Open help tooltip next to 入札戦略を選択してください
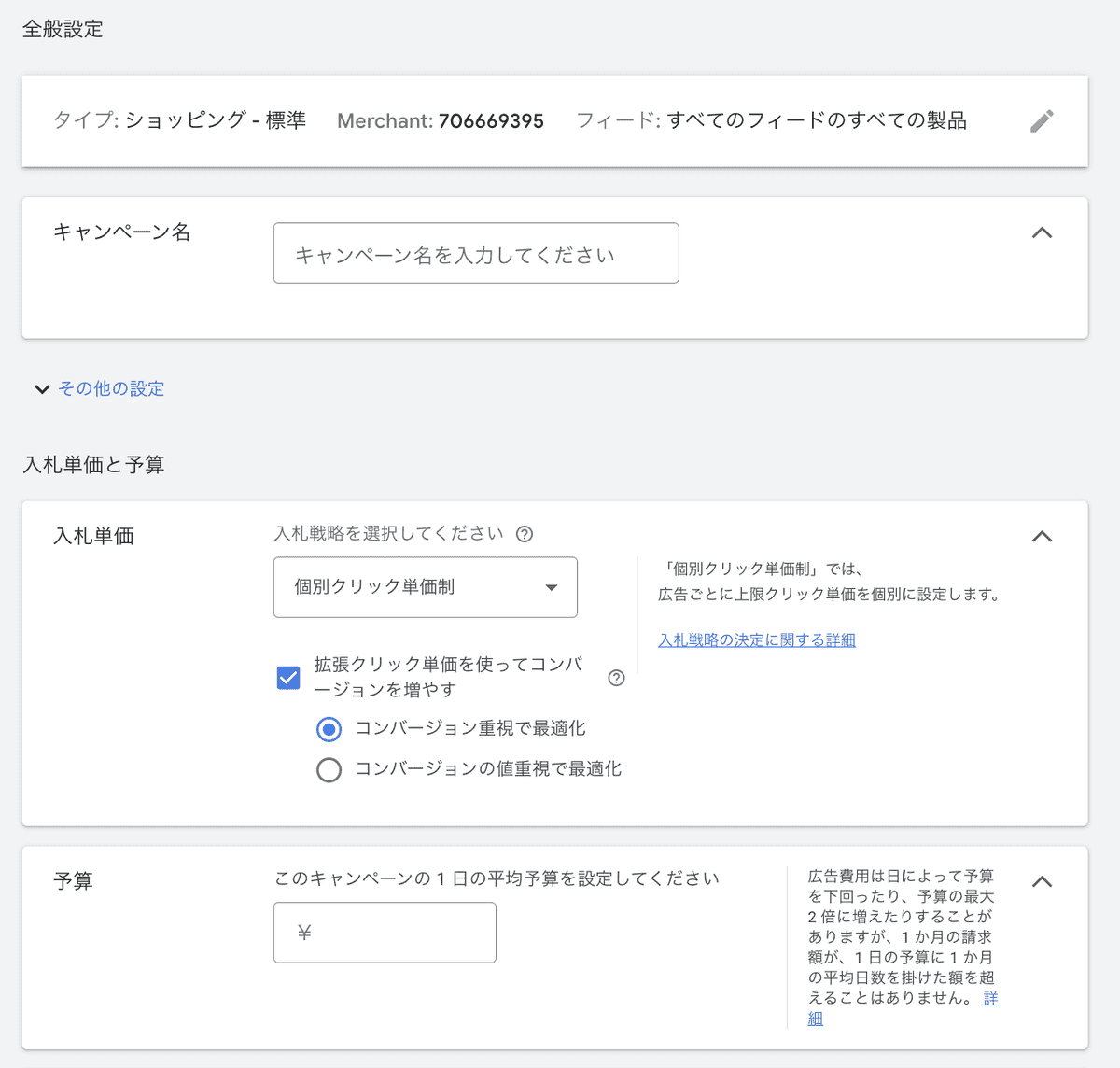The height and width of the screenshot is (1068, 1120). pyautogui.click(x=525, y=534)
